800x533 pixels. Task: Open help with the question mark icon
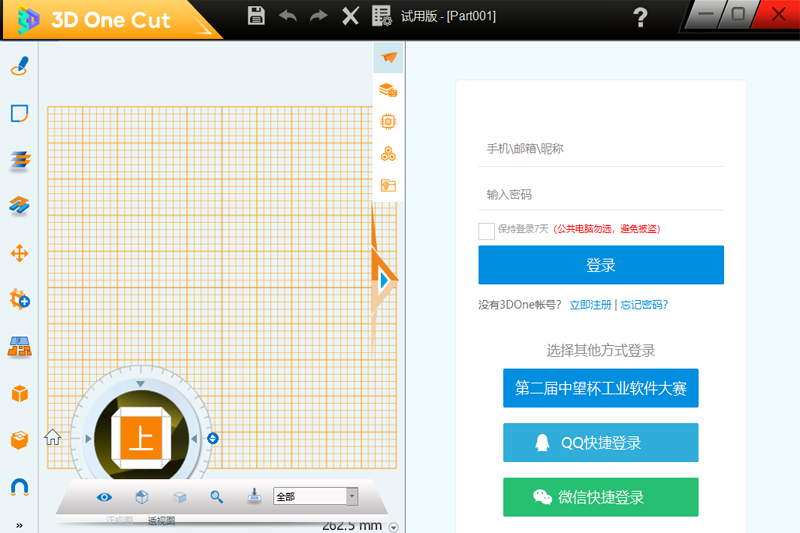tap(641, 17)
